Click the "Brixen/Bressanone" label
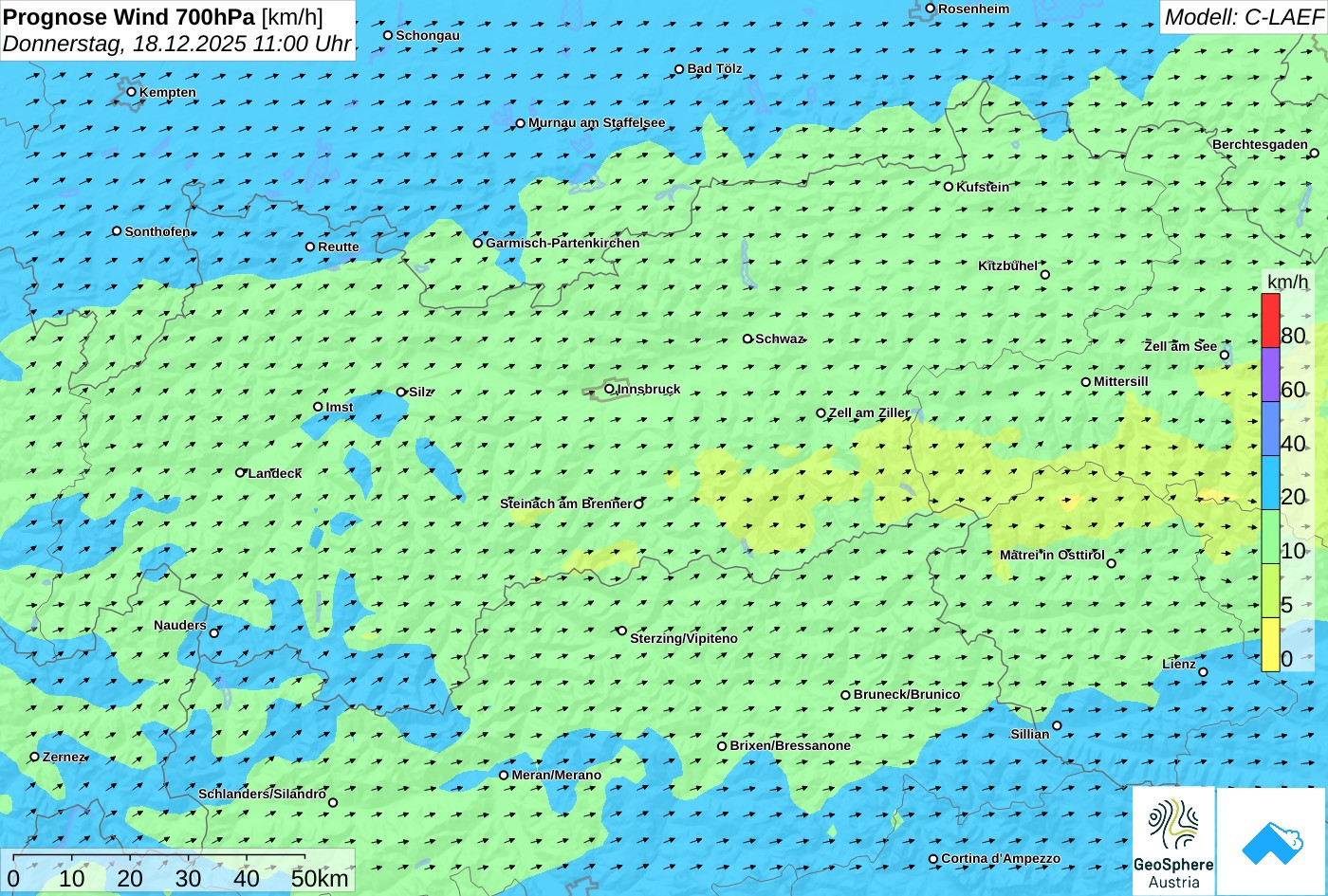Image resolution: width=1328 pixels, height=896 pixels. click(790, 745)
